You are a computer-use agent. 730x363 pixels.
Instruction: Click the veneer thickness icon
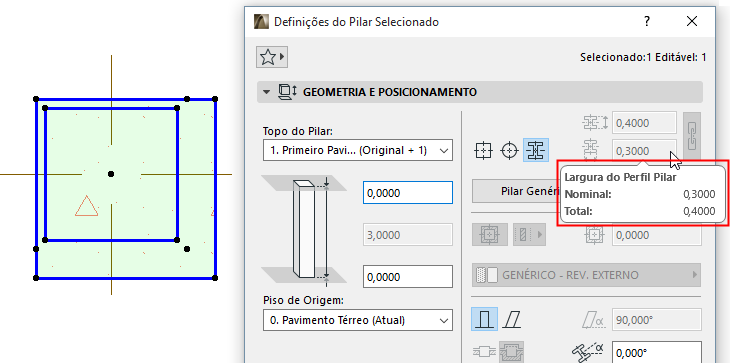point(595,235)
